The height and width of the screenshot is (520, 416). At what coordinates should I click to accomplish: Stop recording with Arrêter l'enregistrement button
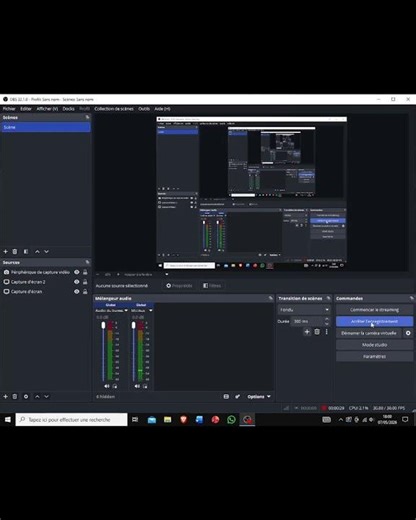[x=374, y=321]
